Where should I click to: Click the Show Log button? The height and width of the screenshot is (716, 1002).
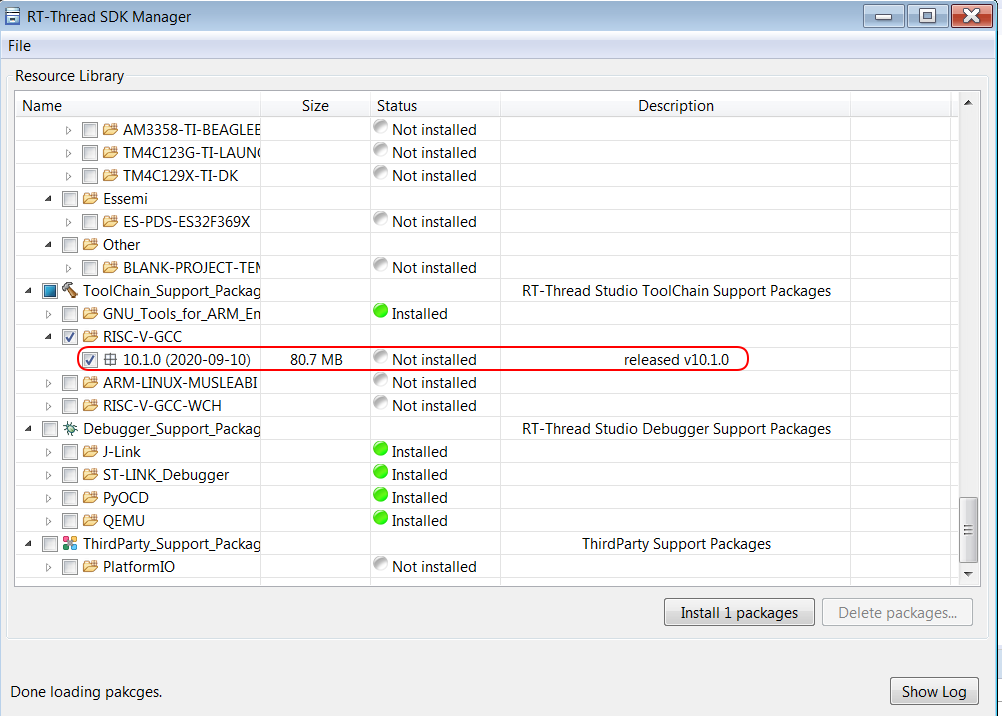(x=934, y=692)
